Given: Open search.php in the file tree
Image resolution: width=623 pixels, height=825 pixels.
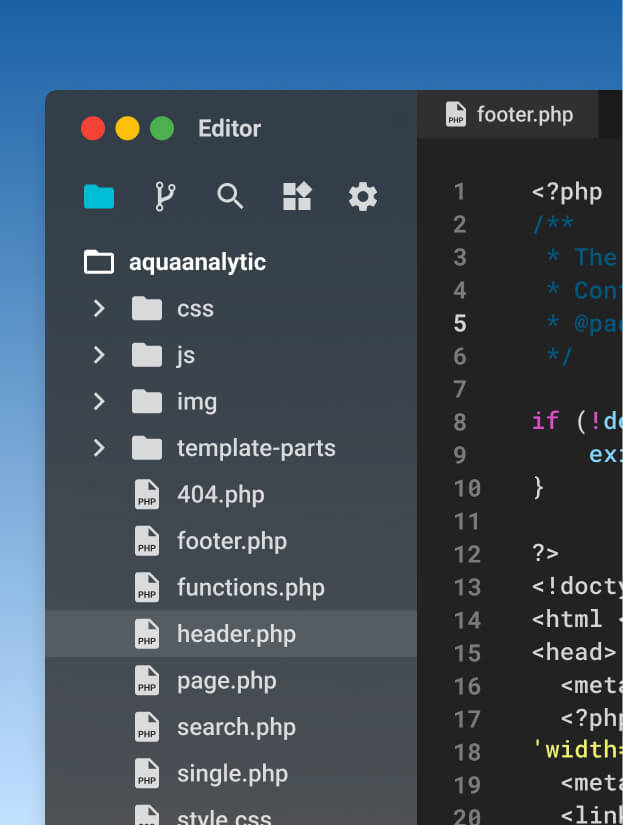Looking at the screenshot, I should [x=231, y=727].
